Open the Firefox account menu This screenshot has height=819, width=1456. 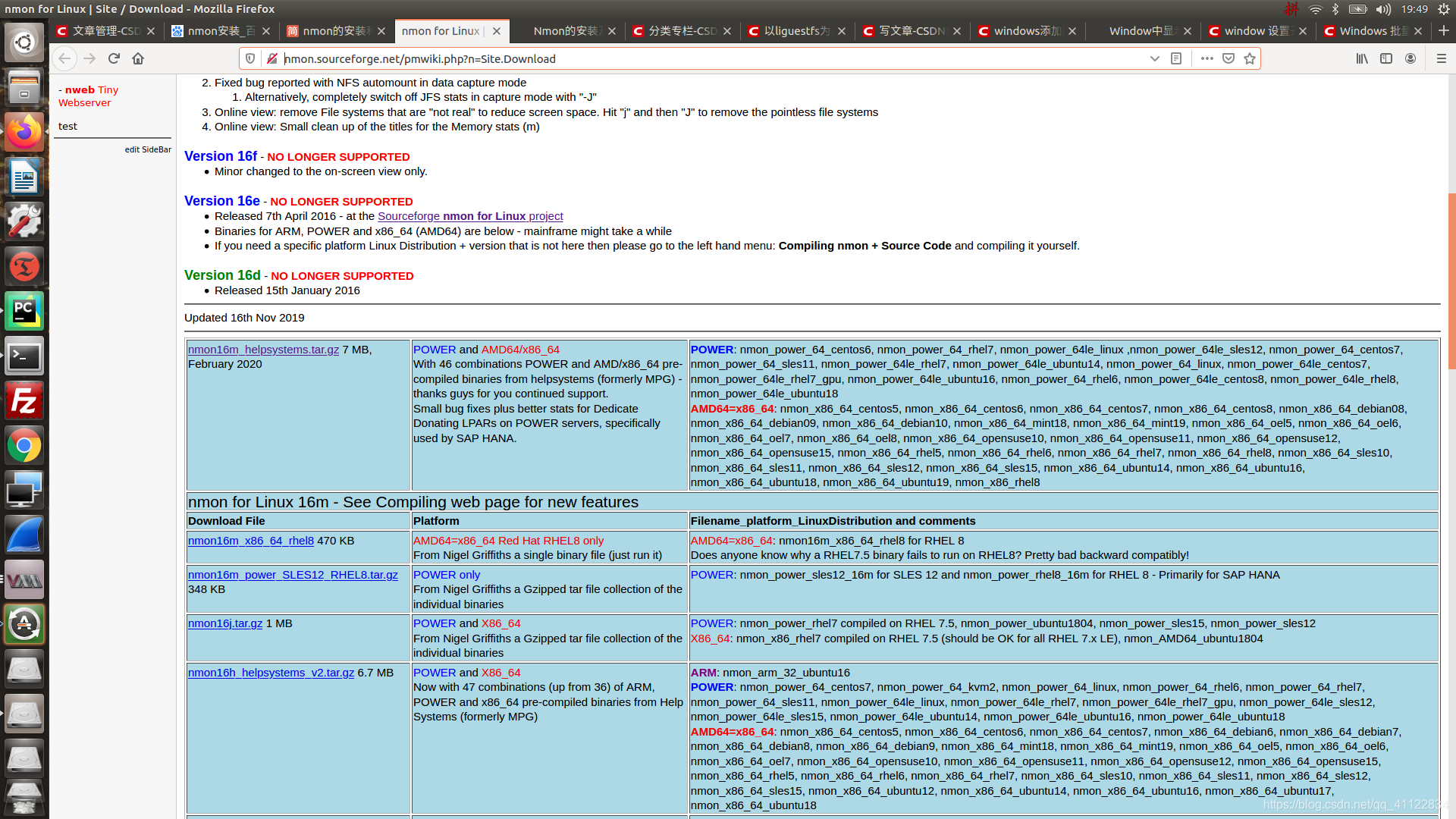(1410, 58)
